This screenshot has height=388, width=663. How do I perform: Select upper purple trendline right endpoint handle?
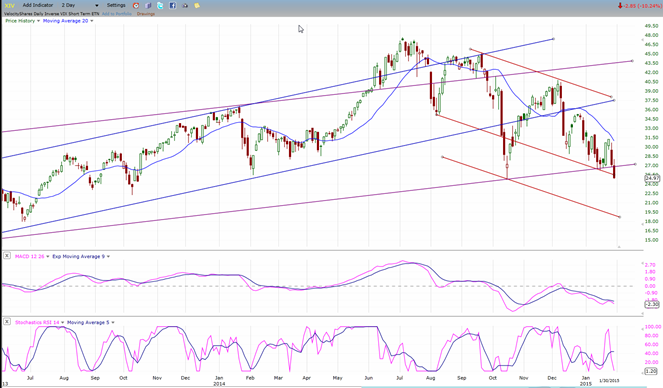(x=632, y=61)
